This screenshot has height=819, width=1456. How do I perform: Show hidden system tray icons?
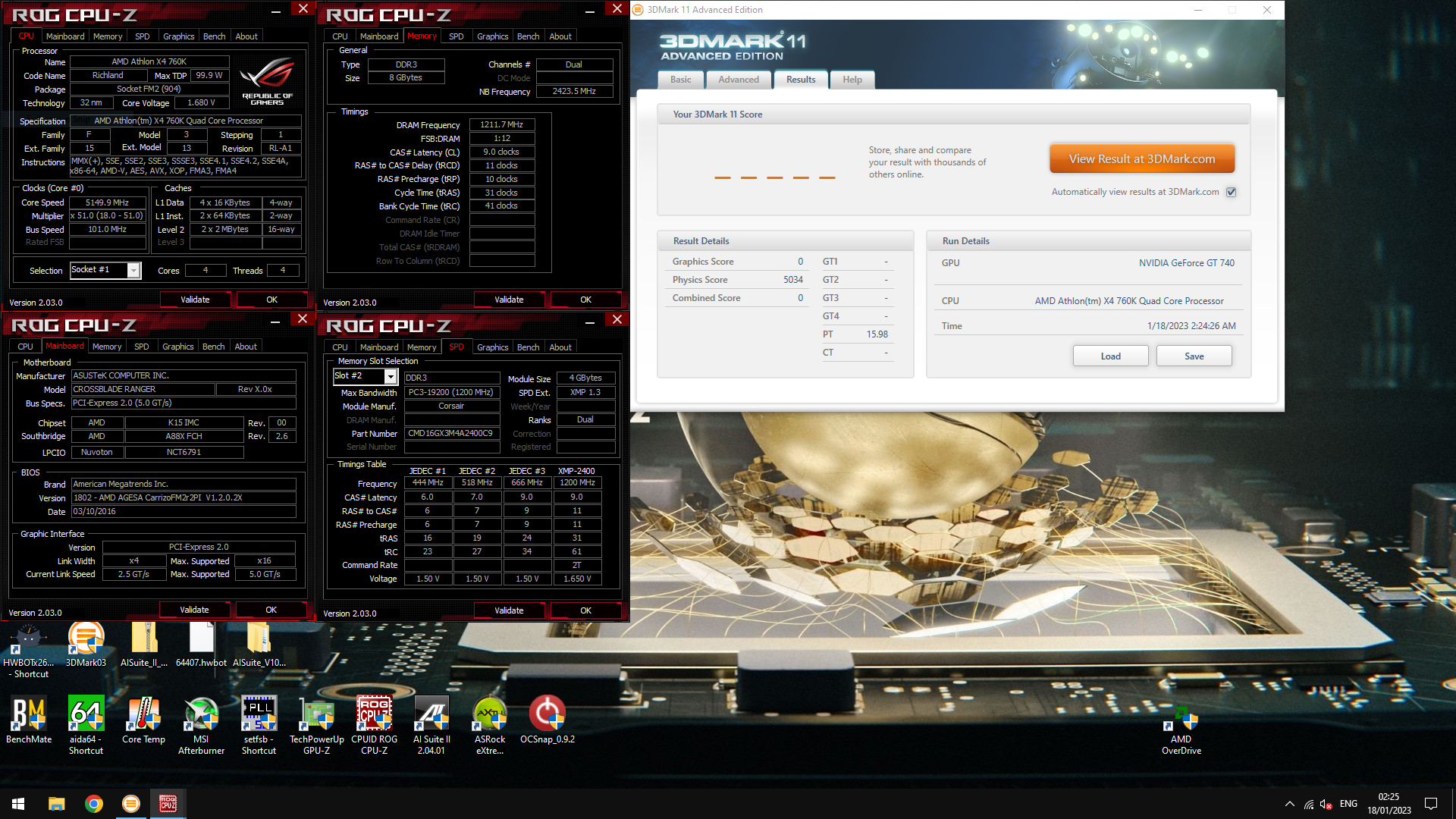[1290, 804]
